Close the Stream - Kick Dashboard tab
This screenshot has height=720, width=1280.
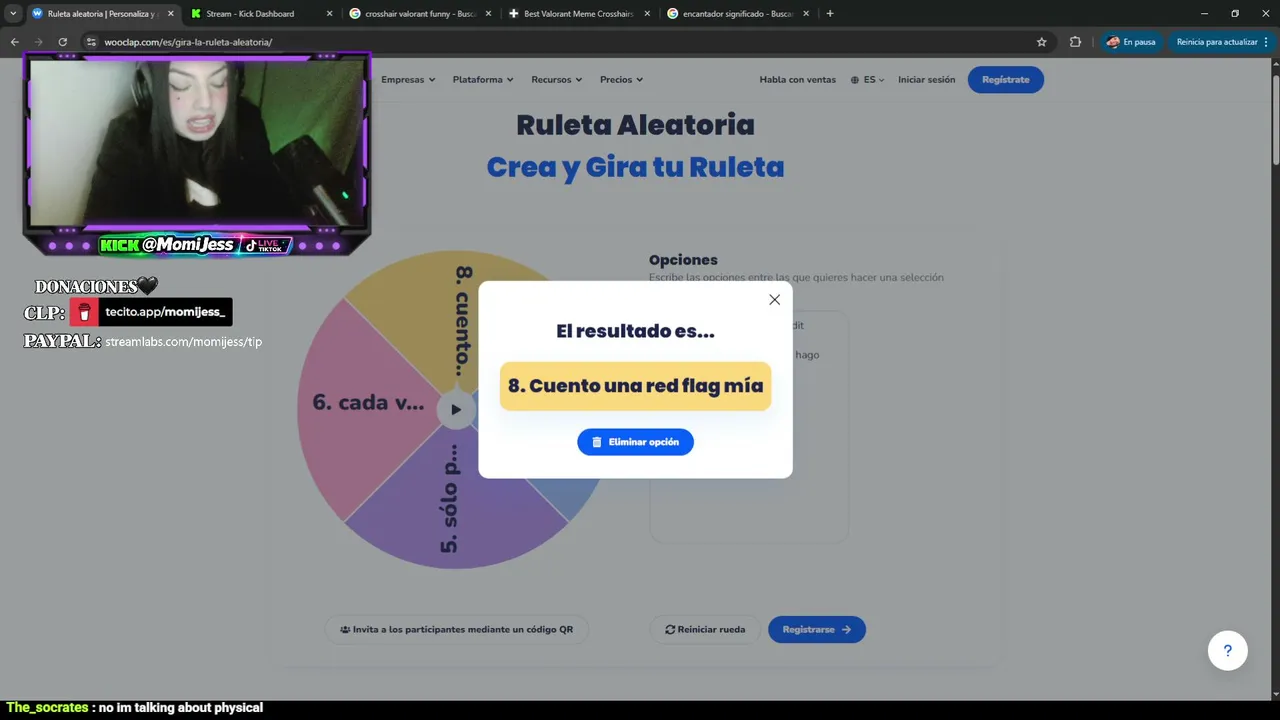[x=329, y=14]
